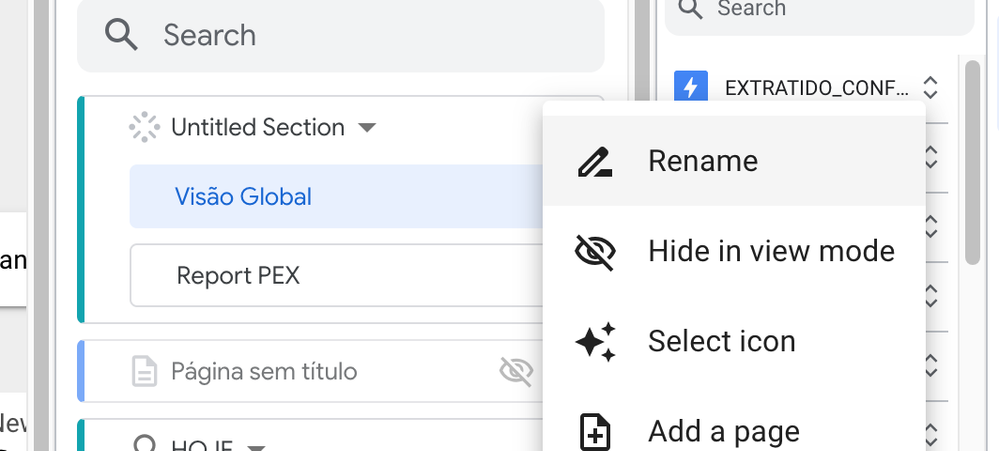Click magnifier icon in the data panel search
The image size is (999, 451).
(691, 8)
